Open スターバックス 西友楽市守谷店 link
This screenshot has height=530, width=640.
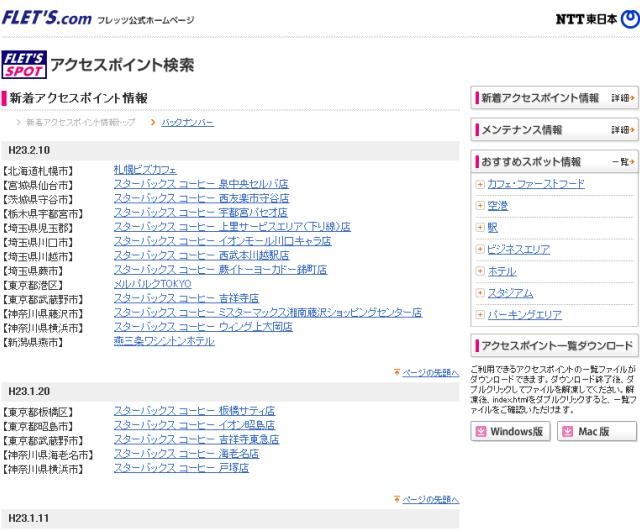[x=202, y=198]
